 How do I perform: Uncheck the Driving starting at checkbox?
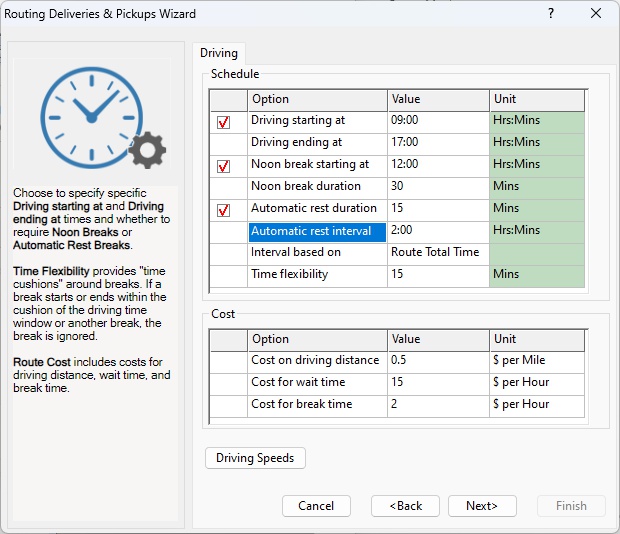pos(224,122)
